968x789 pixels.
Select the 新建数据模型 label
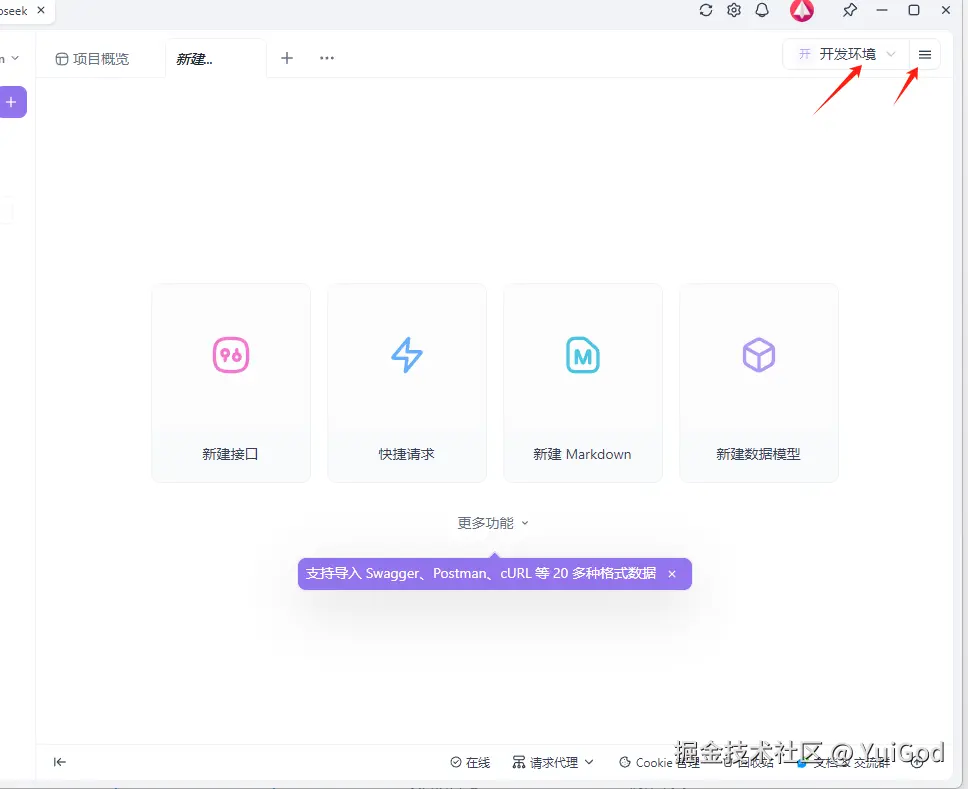point(758,454)
